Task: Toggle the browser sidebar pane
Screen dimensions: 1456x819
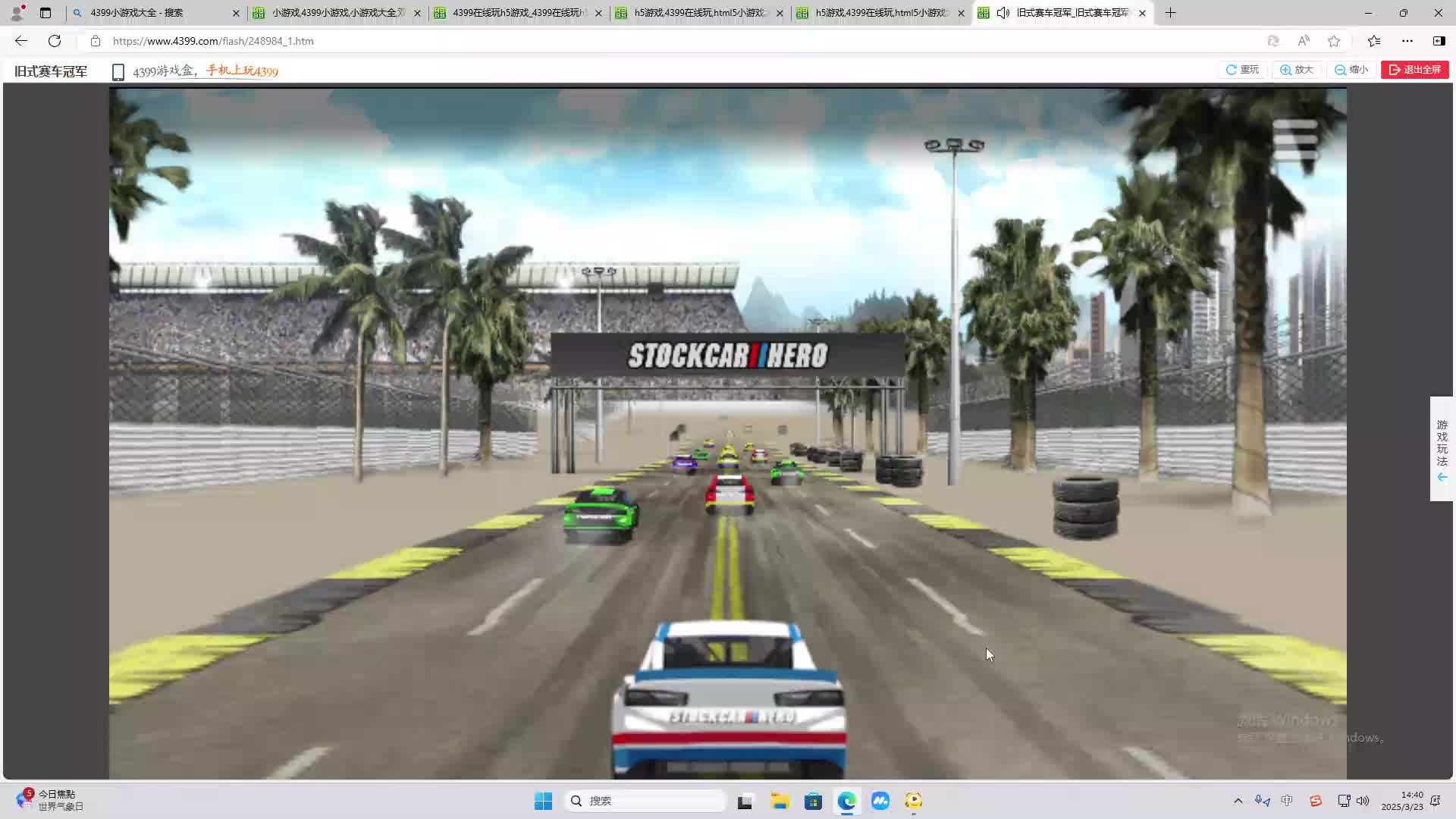Action: click(1439, 41)
